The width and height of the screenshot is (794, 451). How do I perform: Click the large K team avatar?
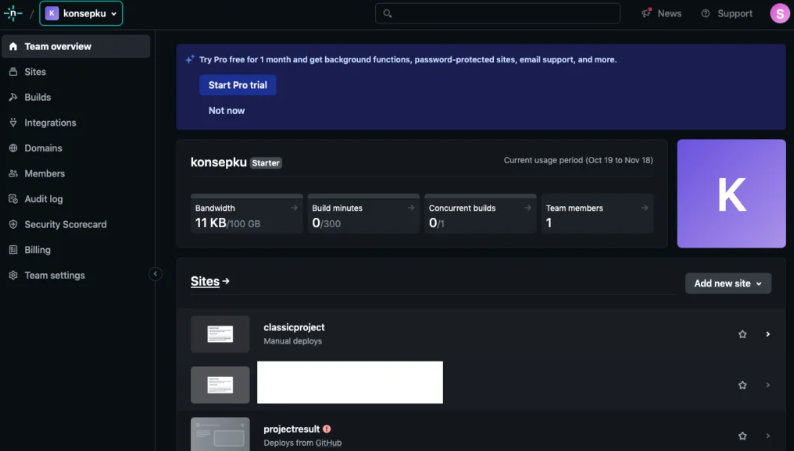point(731,194)
